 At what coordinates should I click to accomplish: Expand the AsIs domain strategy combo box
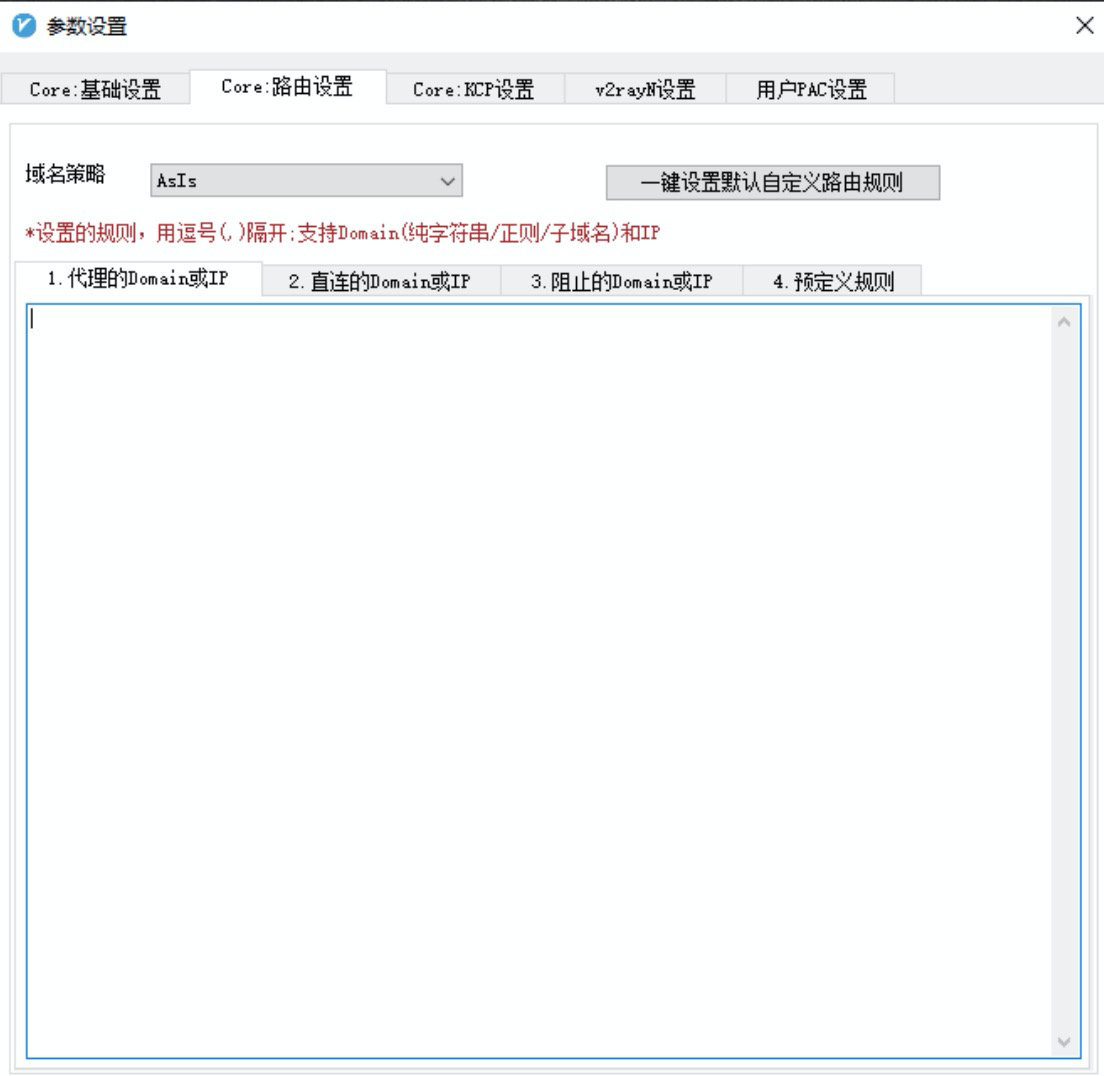[x=450, y=180]
